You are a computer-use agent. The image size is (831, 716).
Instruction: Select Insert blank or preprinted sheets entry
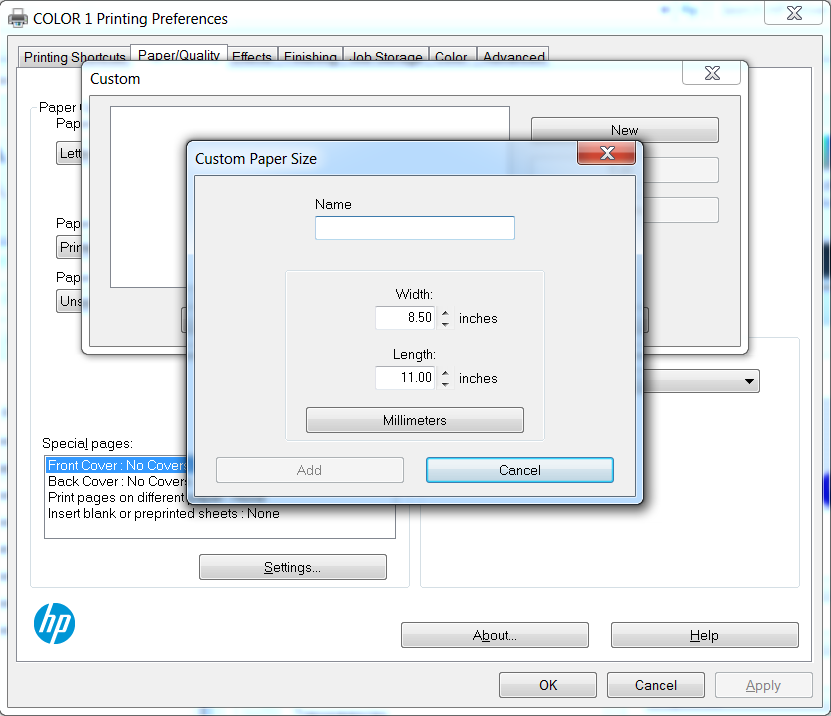pos(163,514)
